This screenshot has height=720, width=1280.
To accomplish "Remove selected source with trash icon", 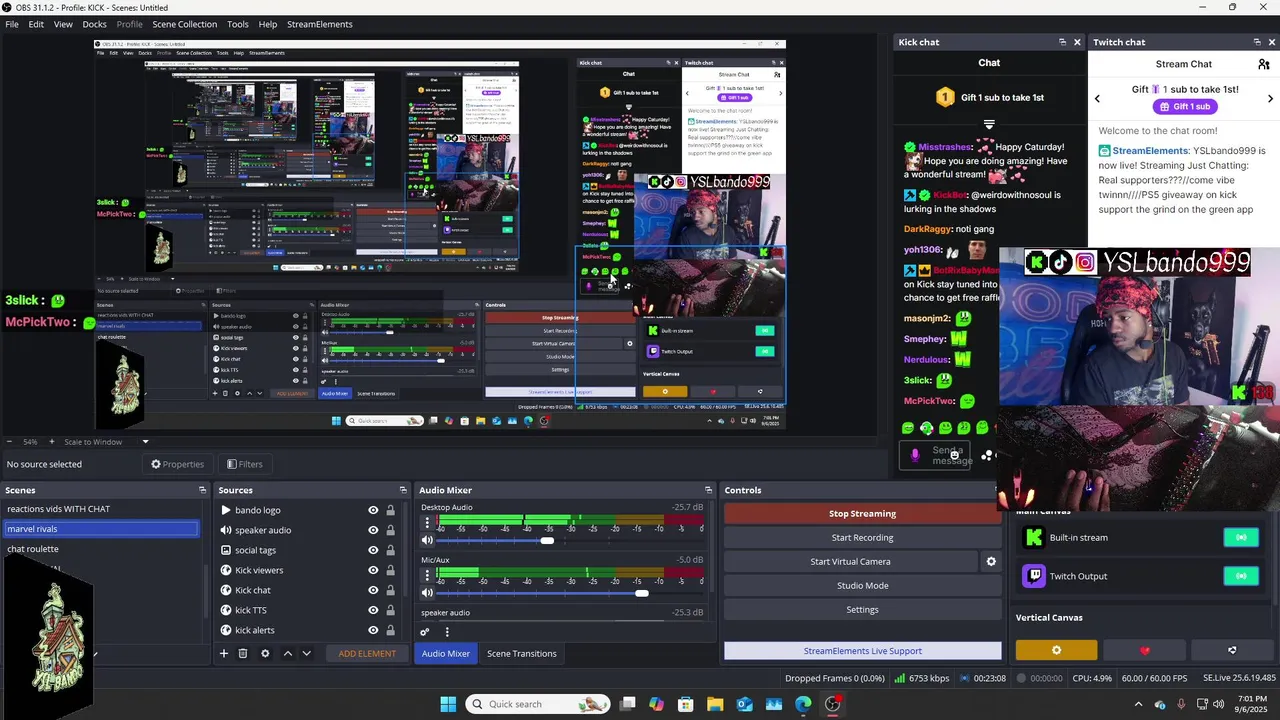I will coord(243,653).
